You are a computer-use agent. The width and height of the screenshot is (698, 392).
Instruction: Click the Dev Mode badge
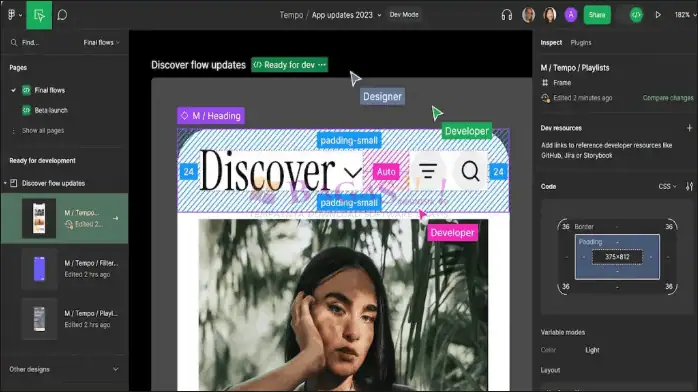[x=404, y=15]
